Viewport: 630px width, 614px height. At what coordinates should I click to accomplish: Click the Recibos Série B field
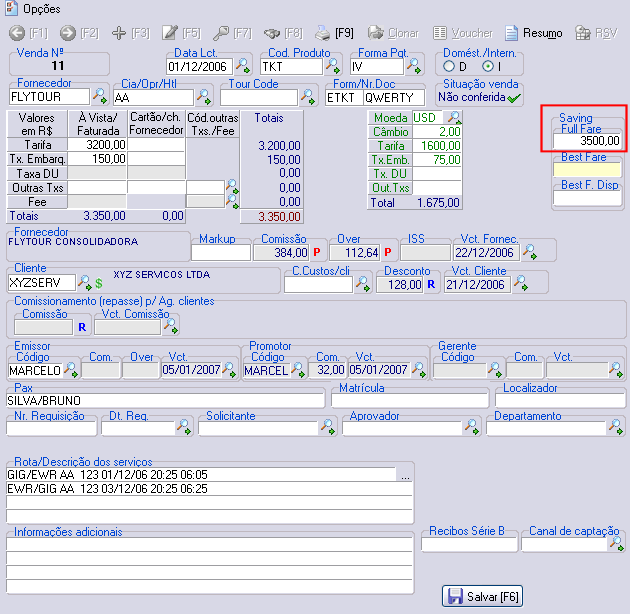pyautogui.click(x=469, y=544)
